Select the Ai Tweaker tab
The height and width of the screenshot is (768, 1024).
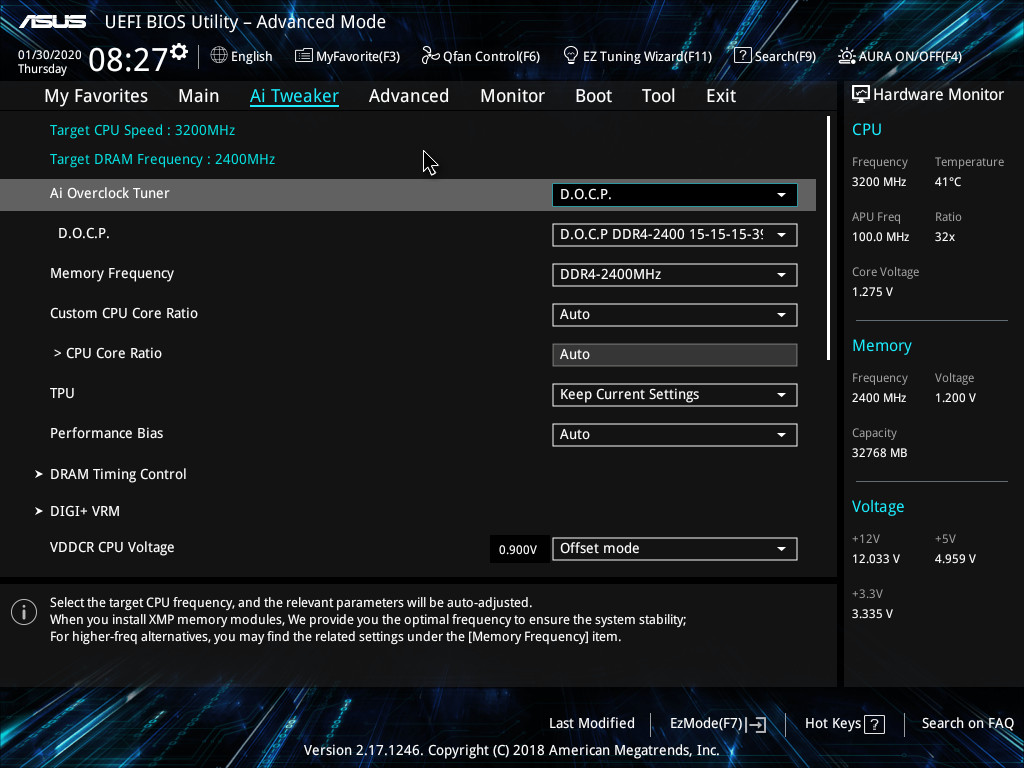click(294, 96)
